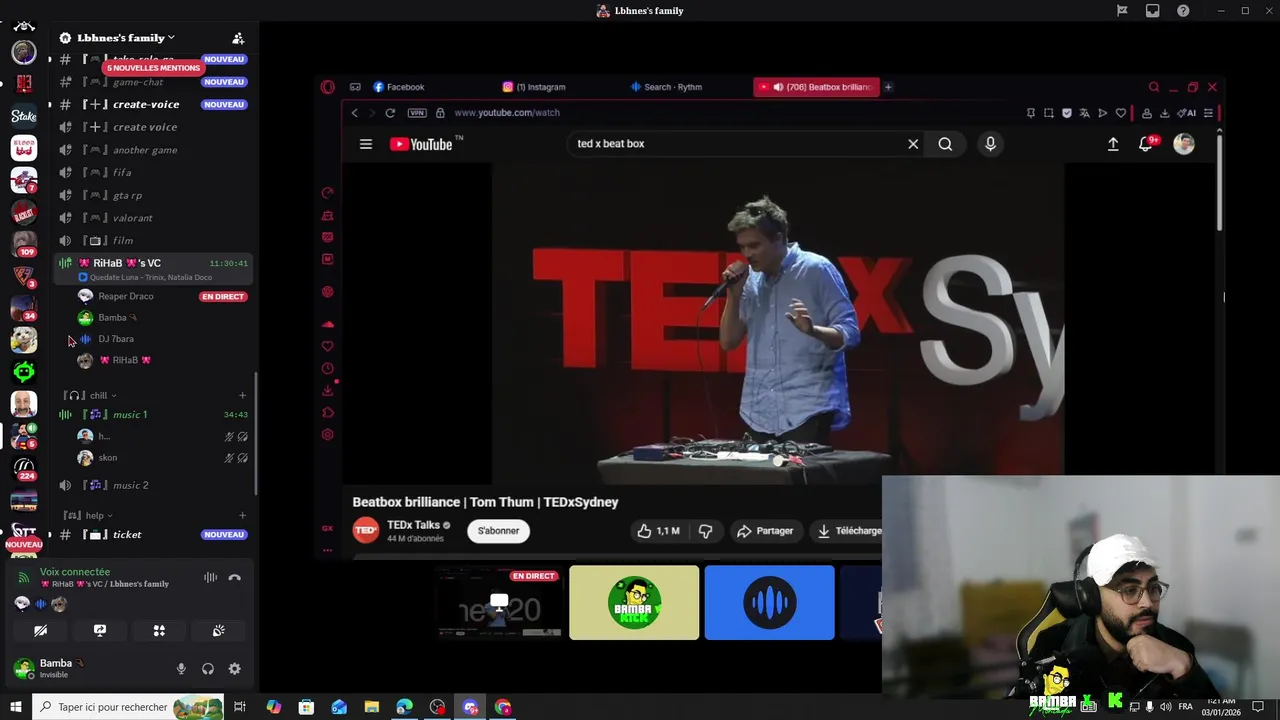Open Discord help question mark icon

[x=1184, y=11]
